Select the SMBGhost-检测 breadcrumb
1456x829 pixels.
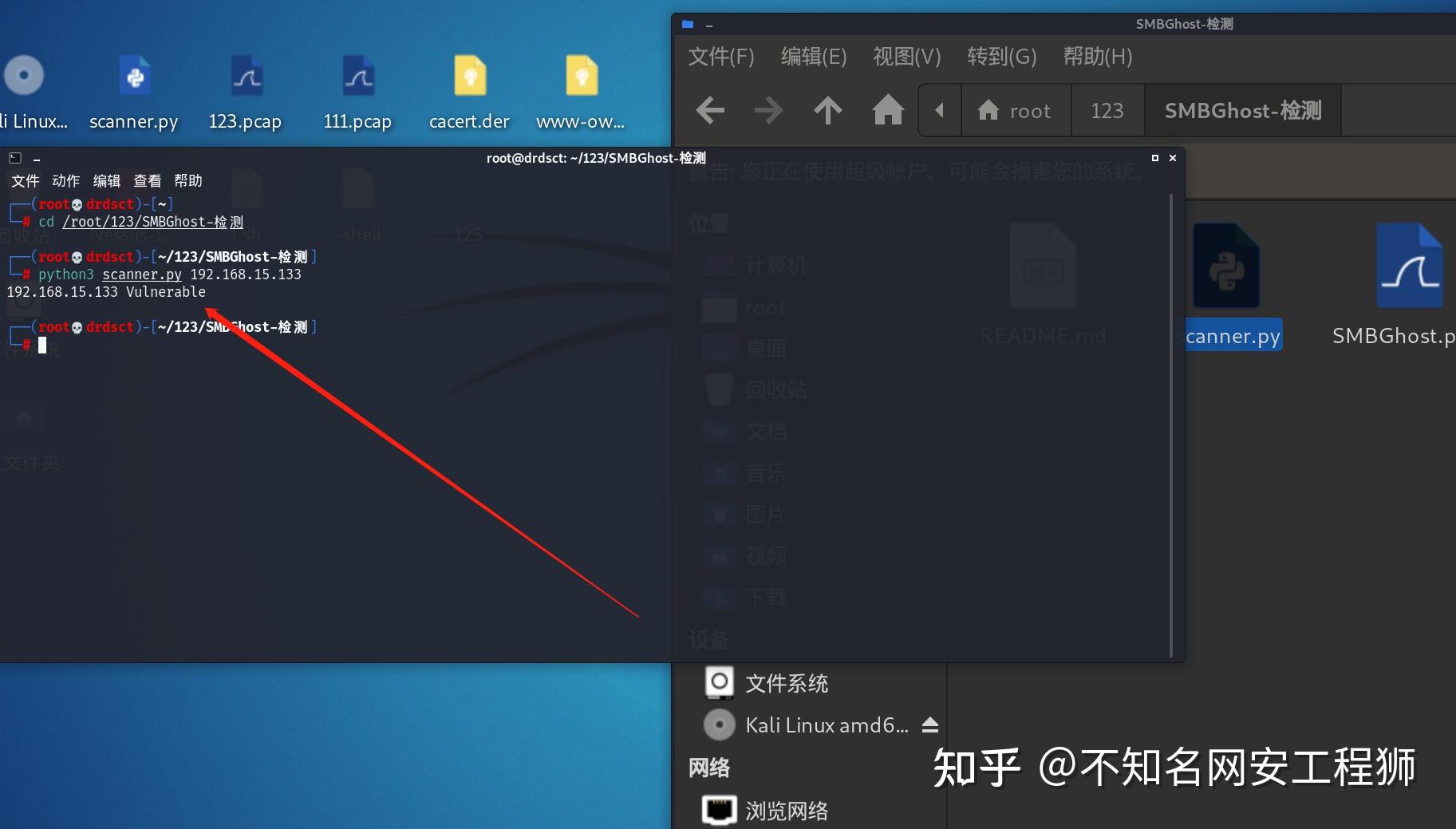1243,110
